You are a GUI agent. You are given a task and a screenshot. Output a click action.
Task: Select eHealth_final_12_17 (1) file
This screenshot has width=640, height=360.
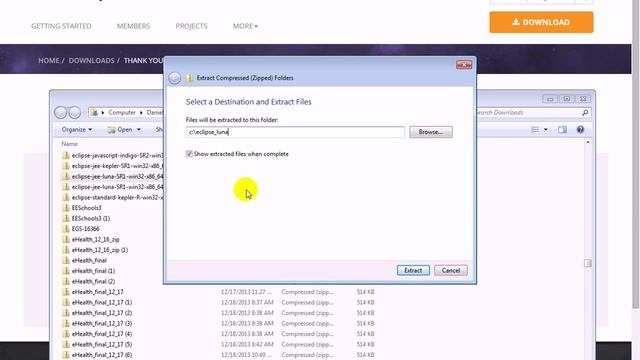point(102,302)
